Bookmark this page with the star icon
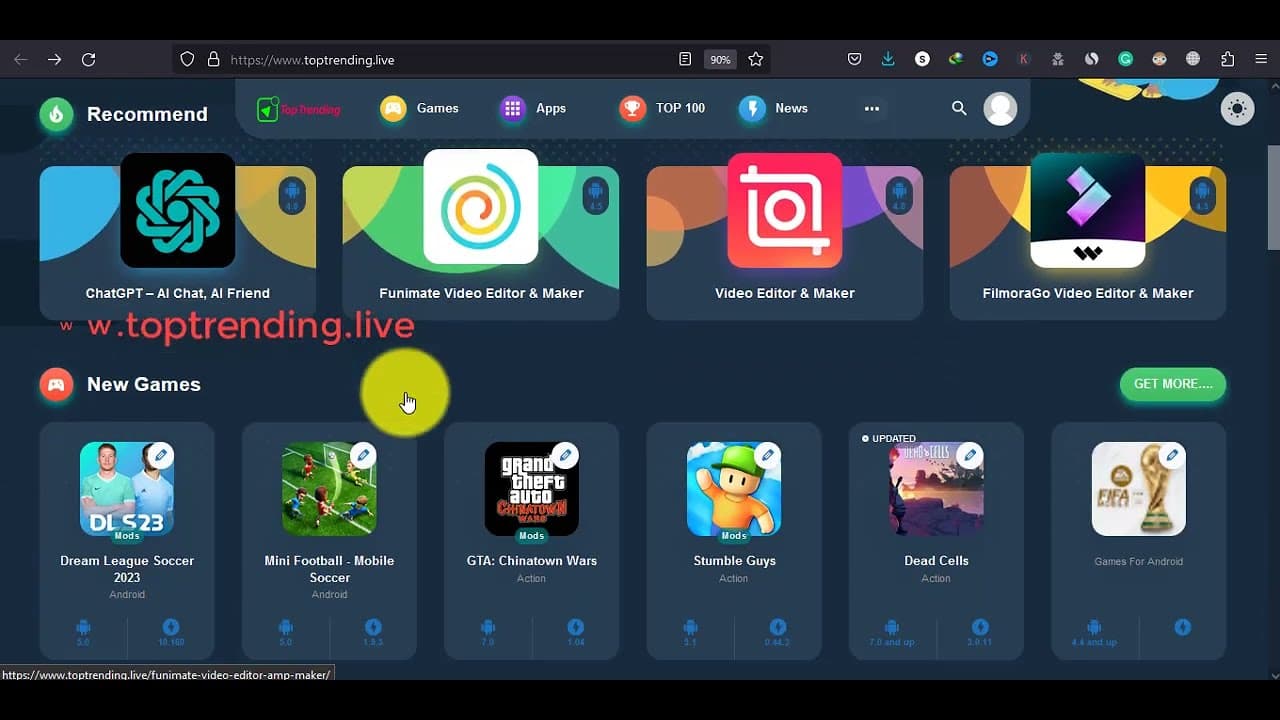This screenshot has height=720, width=1280. click(x=756, y=60)
